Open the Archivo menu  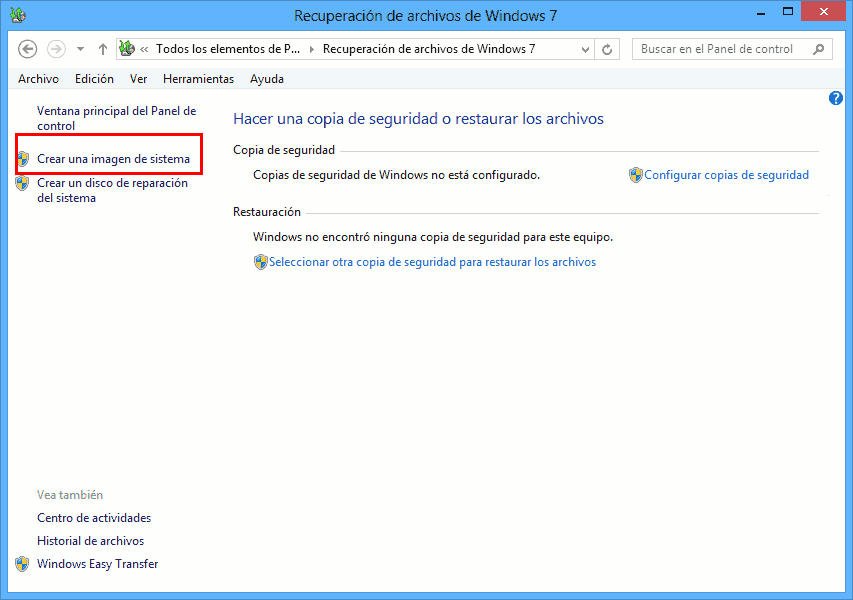coord(38,79)
